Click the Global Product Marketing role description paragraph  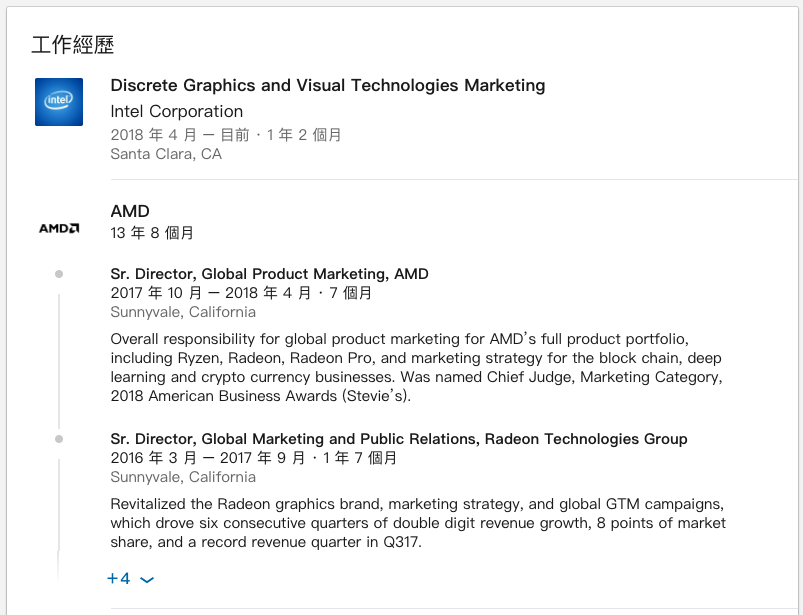click(x=416, y=367)
